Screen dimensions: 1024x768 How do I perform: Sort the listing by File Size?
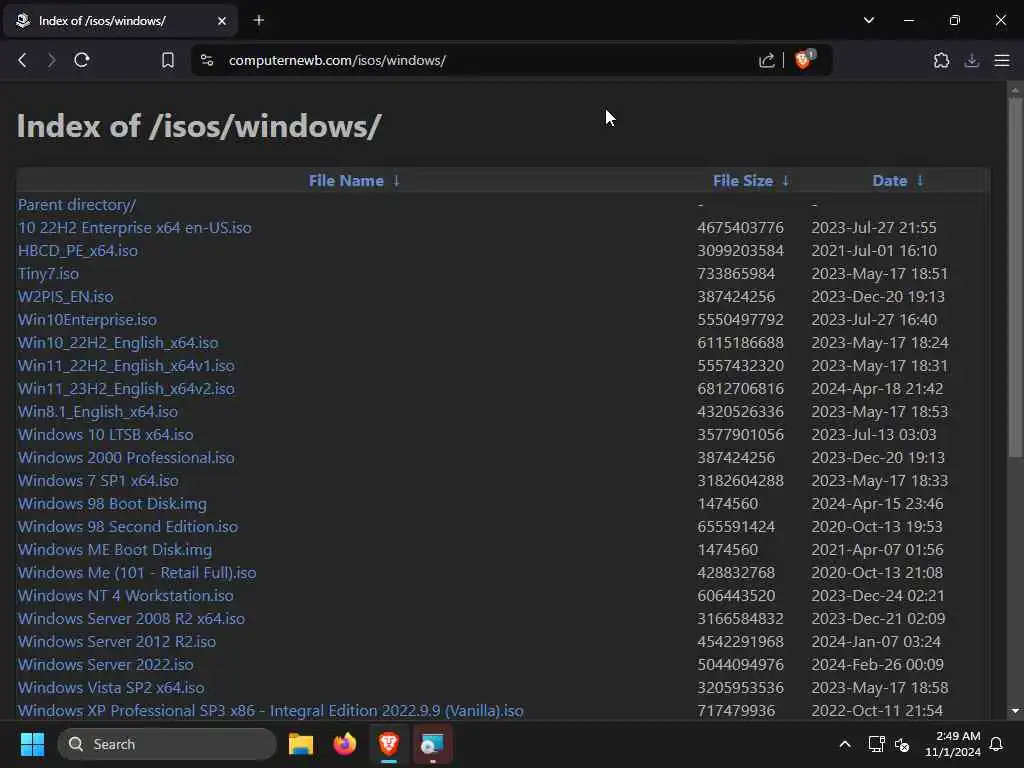pyautogui.click(x=743, y=181)
